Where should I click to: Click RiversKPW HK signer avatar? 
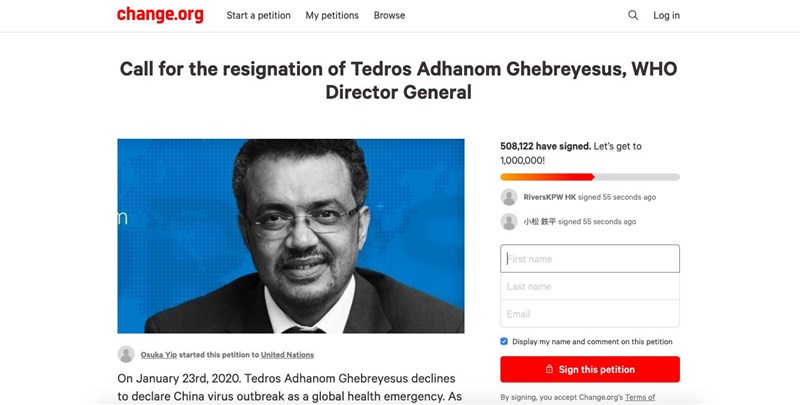pos(509,197)
